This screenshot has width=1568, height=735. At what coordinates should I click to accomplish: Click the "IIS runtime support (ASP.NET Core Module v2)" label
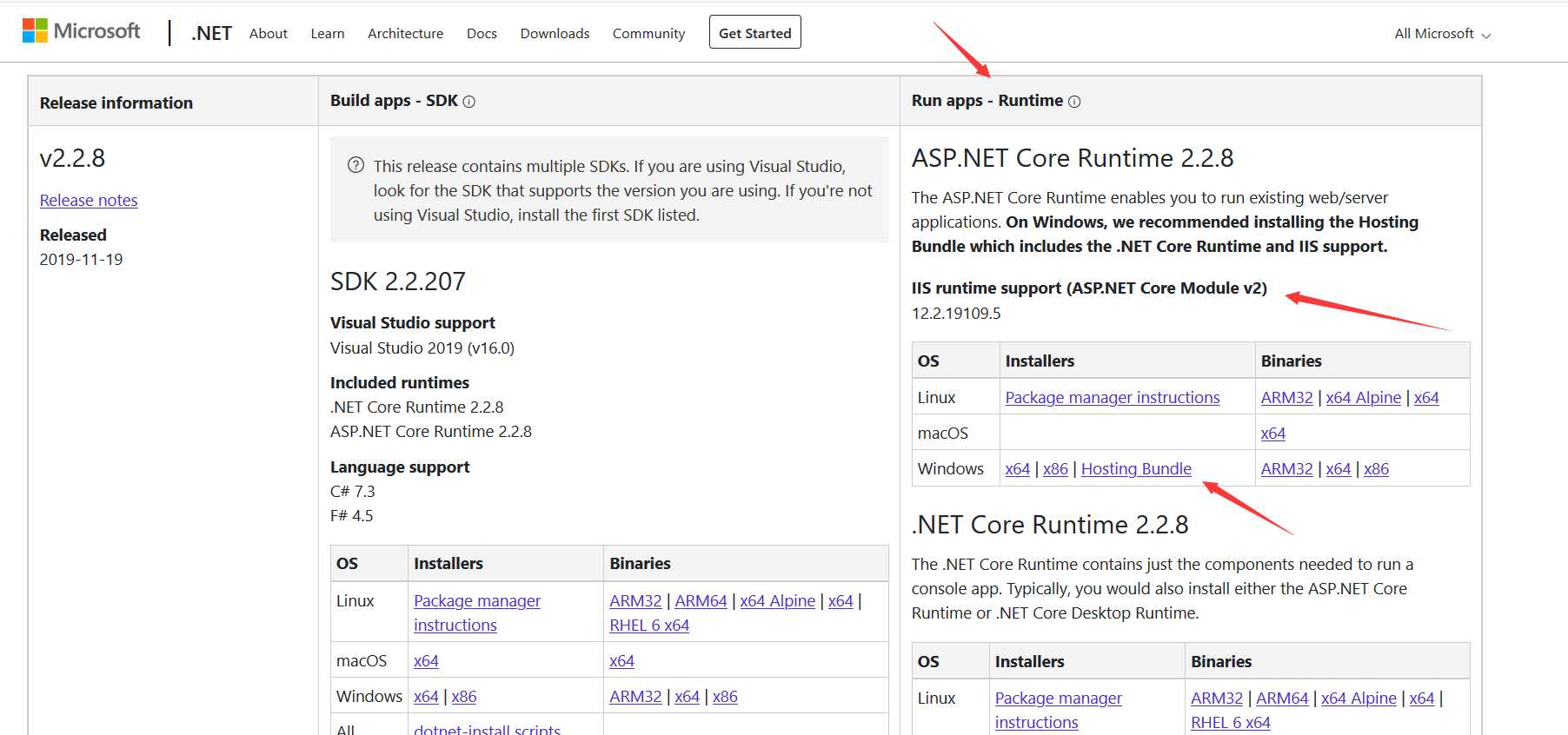click(1089, 288)
